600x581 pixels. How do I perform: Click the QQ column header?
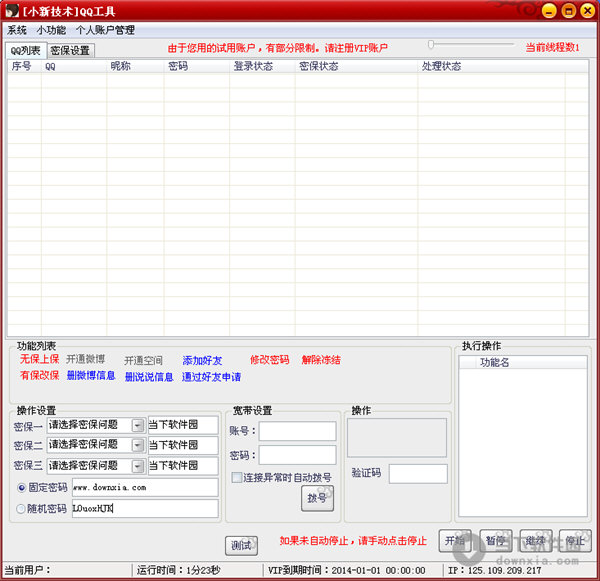[74, 66]
